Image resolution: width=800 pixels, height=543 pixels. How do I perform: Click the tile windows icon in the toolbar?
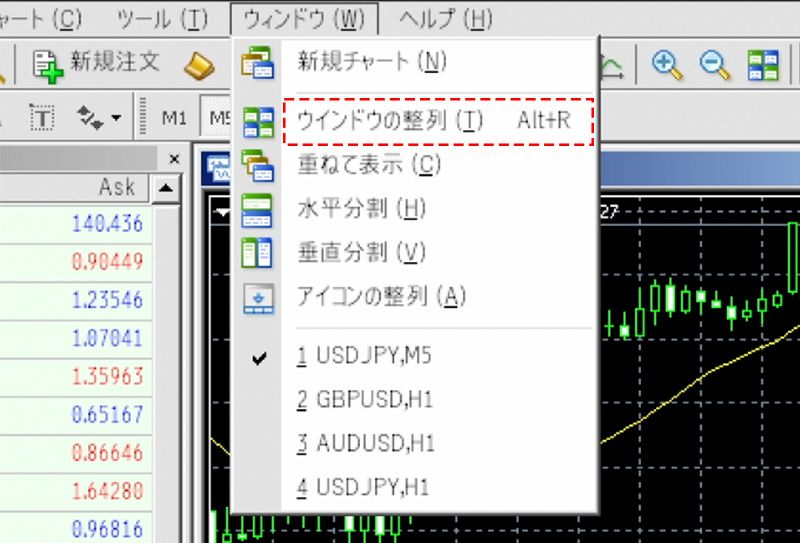763,65
